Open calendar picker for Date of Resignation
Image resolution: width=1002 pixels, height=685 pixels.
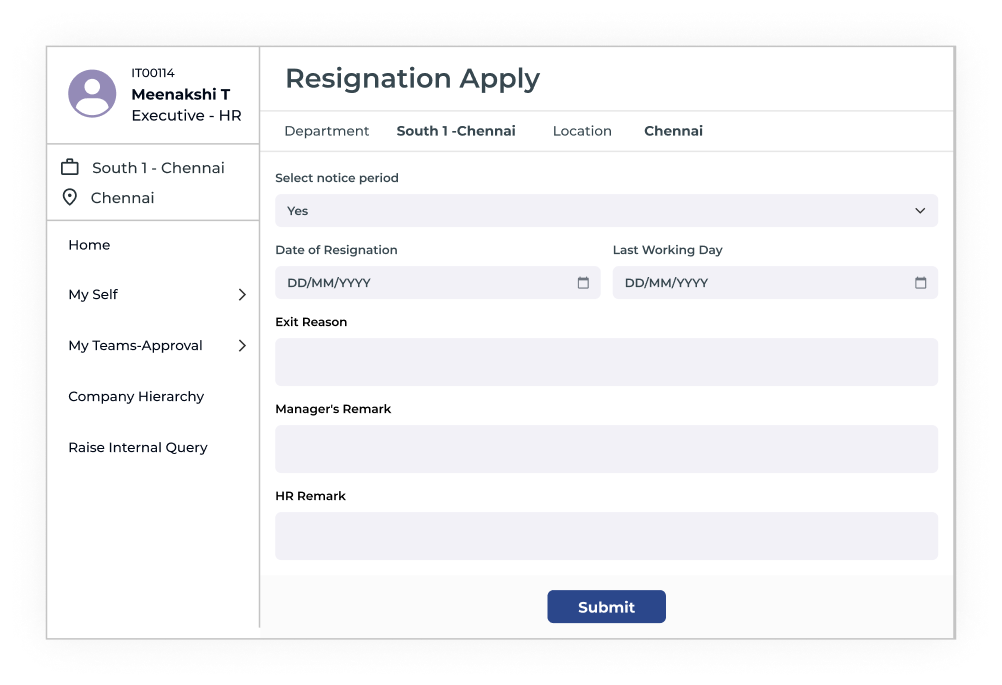[583, 283]
